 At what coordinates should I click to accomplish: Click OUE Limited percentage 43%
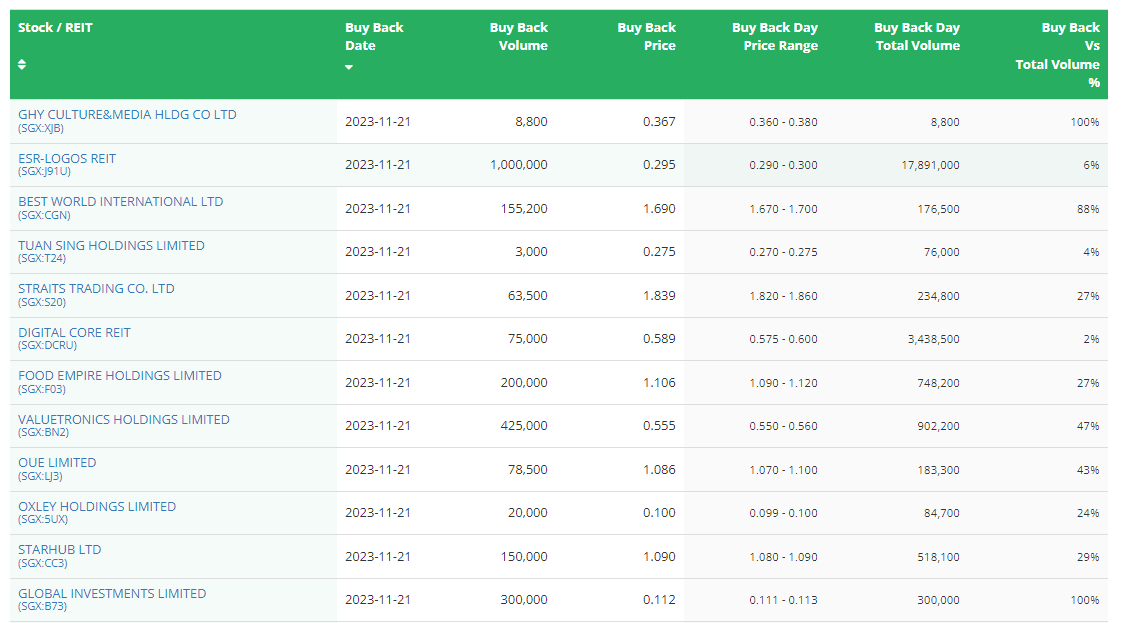click(1088, 471)
